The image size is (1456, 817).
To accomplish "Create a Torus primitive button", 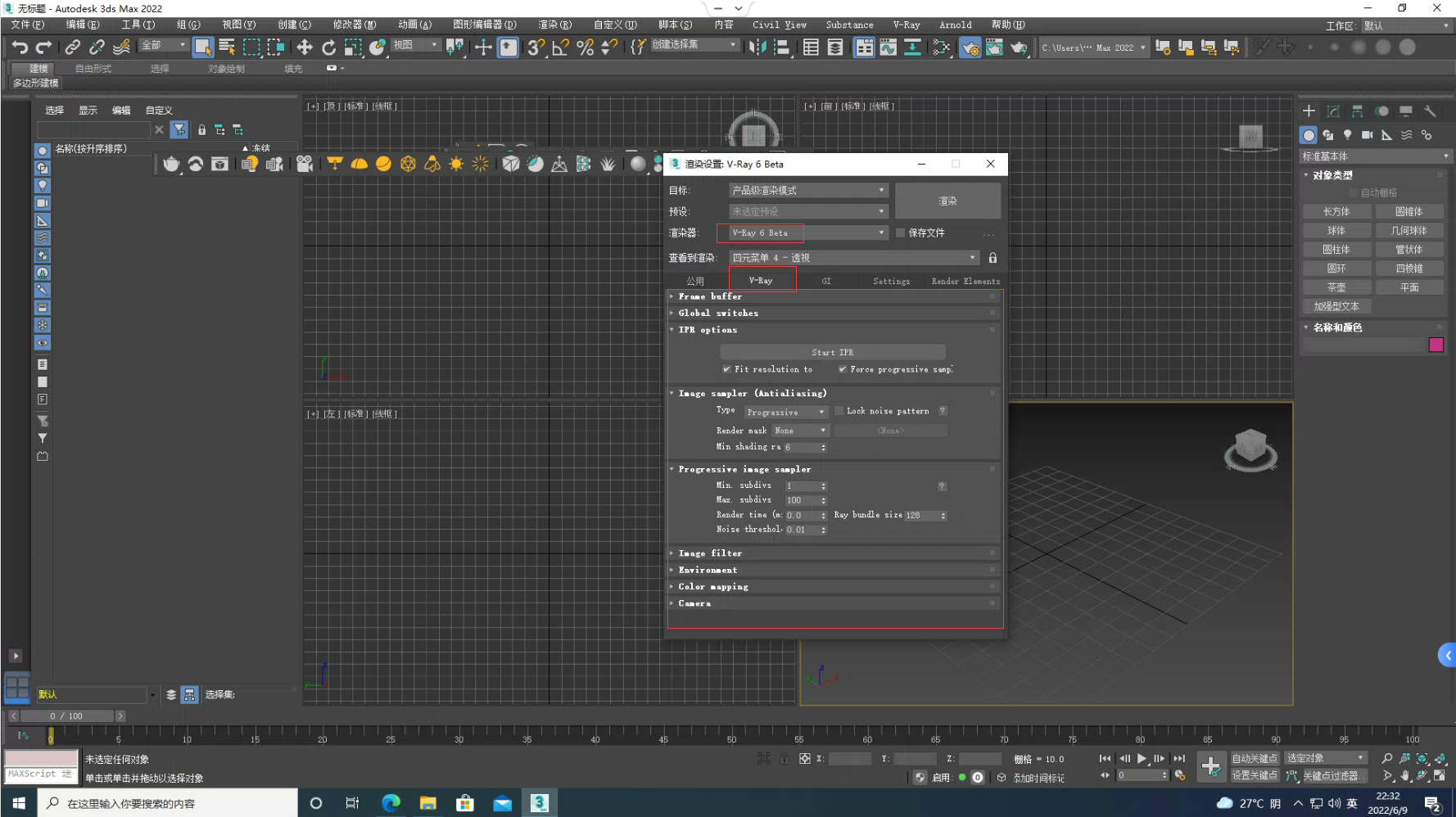I will [1336, 269].
